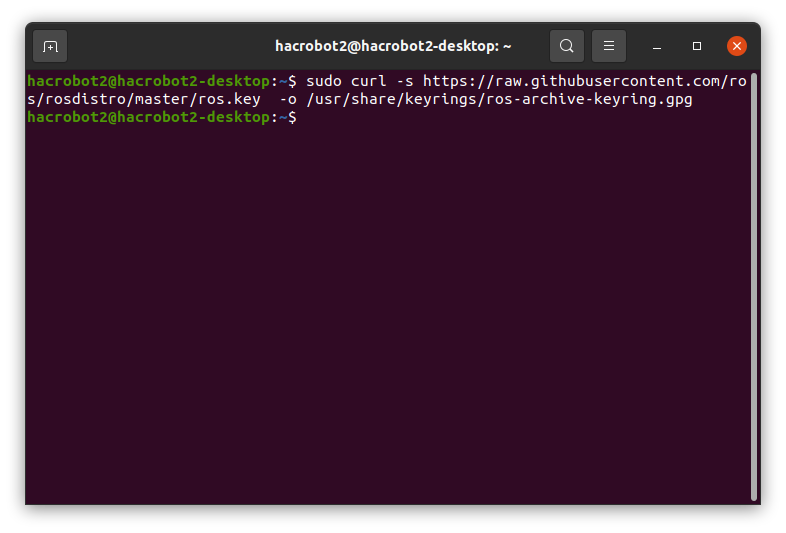Click 'sudo' in the curl command
This screenshot has width=786, height=533.
coord(324,81)
